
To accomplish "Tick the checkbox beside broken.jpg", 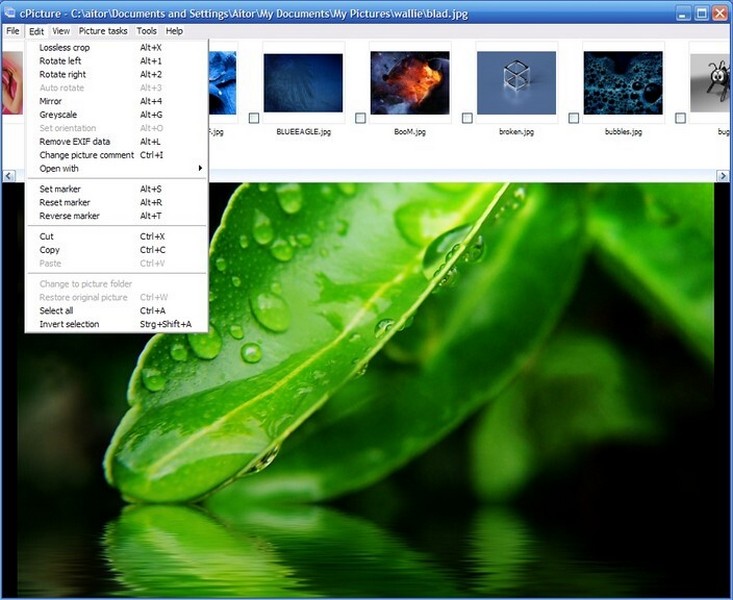I will point(467,118).
